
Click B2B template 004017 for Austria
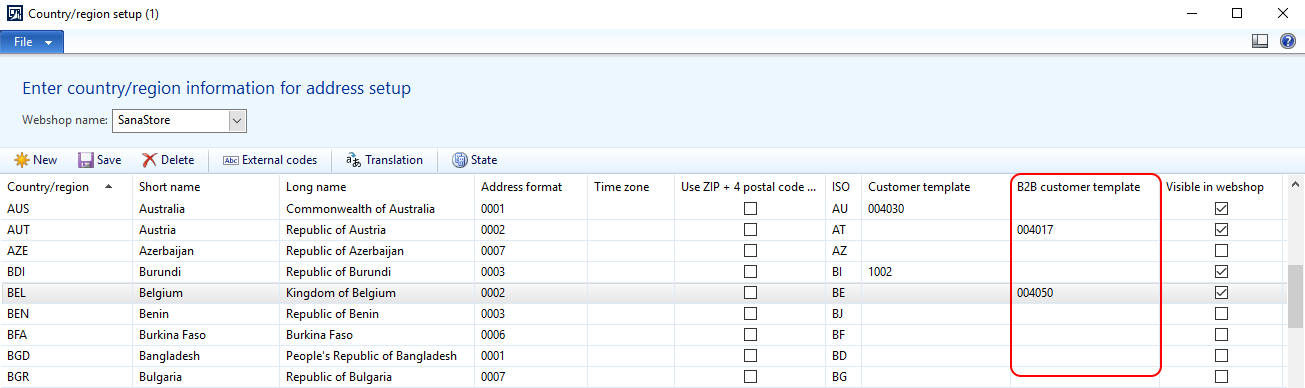pos(1084,230)
